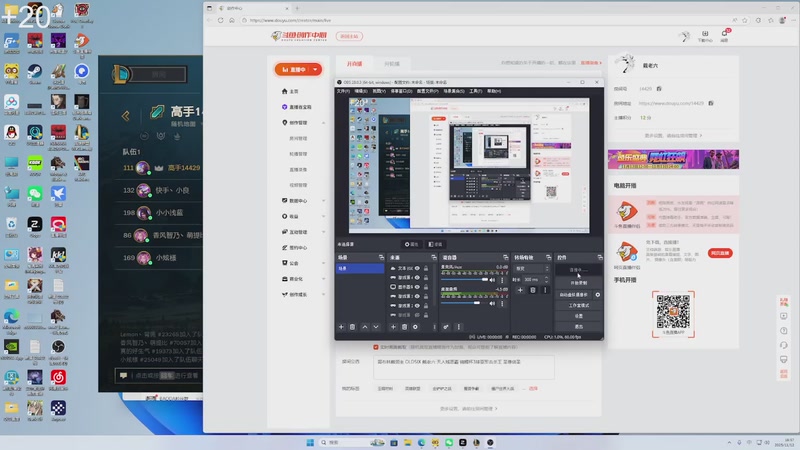Screen dimensions: 800x450
Task: Open the OBS 编辑(E) menu
Action: [x=361, y=91]
